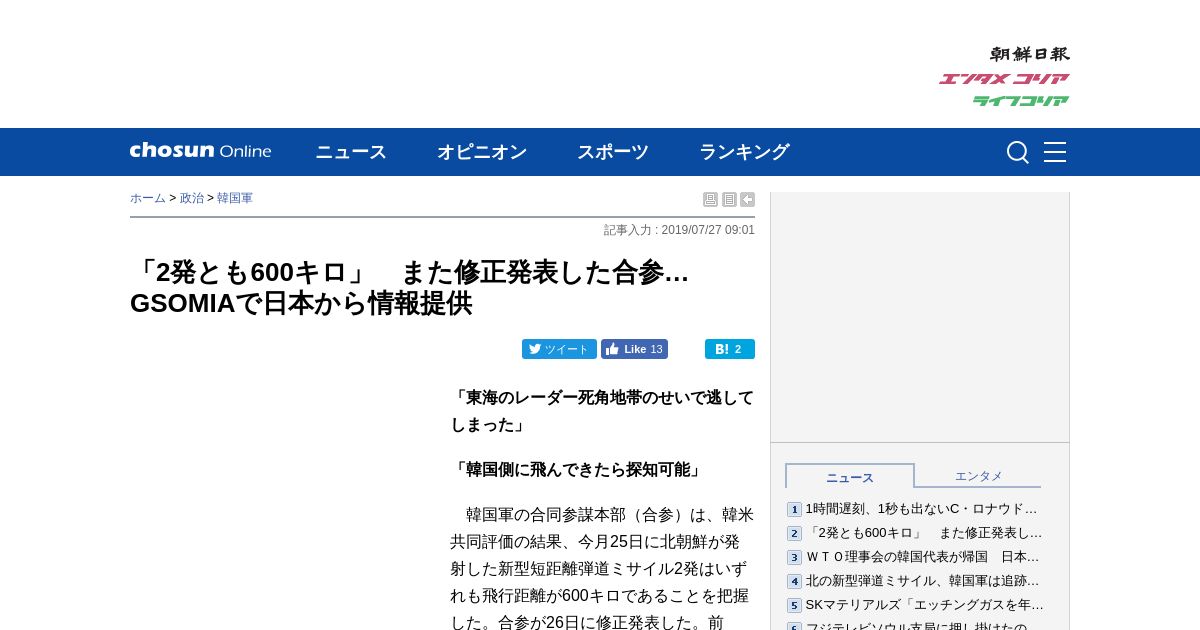Viewport: 1200px width, 630px height.
Task: Click the paragraph starting 韓国軍の合同参謀本部
Action: pos(602,568)
